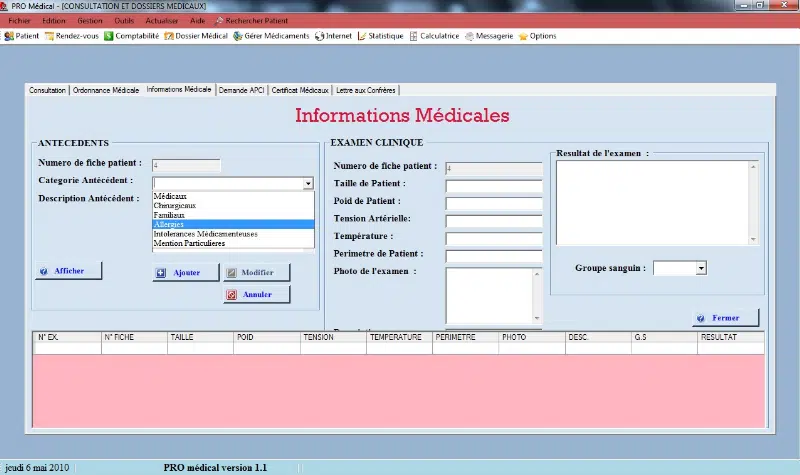Click Rechercher Patient search icon
The height and width of the screenshot is (475, 800).
pyautogui.click(x=219, y=21)
